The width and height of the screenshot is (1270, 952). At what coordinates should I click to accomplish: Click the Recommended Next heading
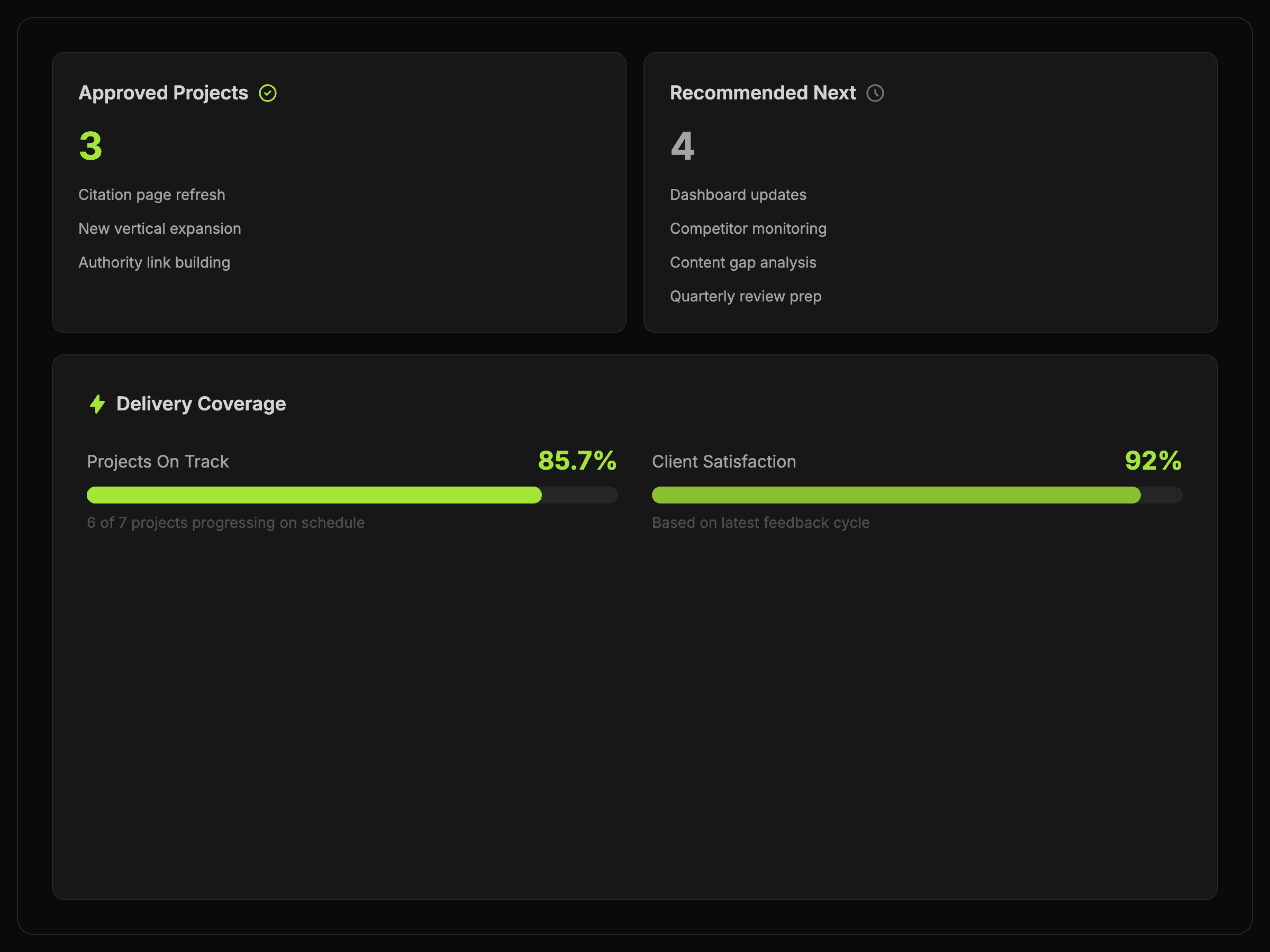(762, 93)
